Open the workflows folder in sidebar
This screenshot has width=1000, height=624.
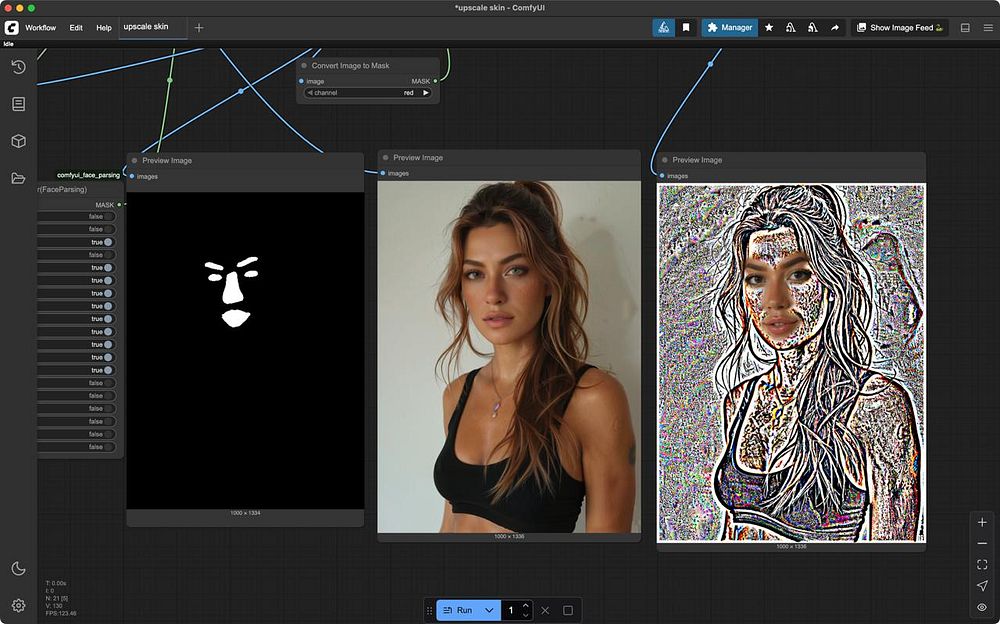tap(18, 178)
